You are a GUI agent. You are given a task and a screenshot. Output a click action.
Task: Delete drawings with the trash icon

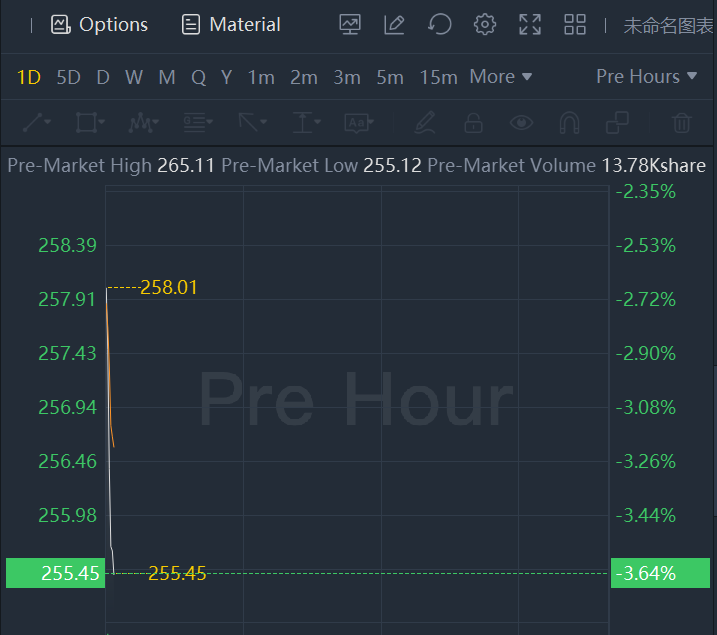click(x=682, y=123)
